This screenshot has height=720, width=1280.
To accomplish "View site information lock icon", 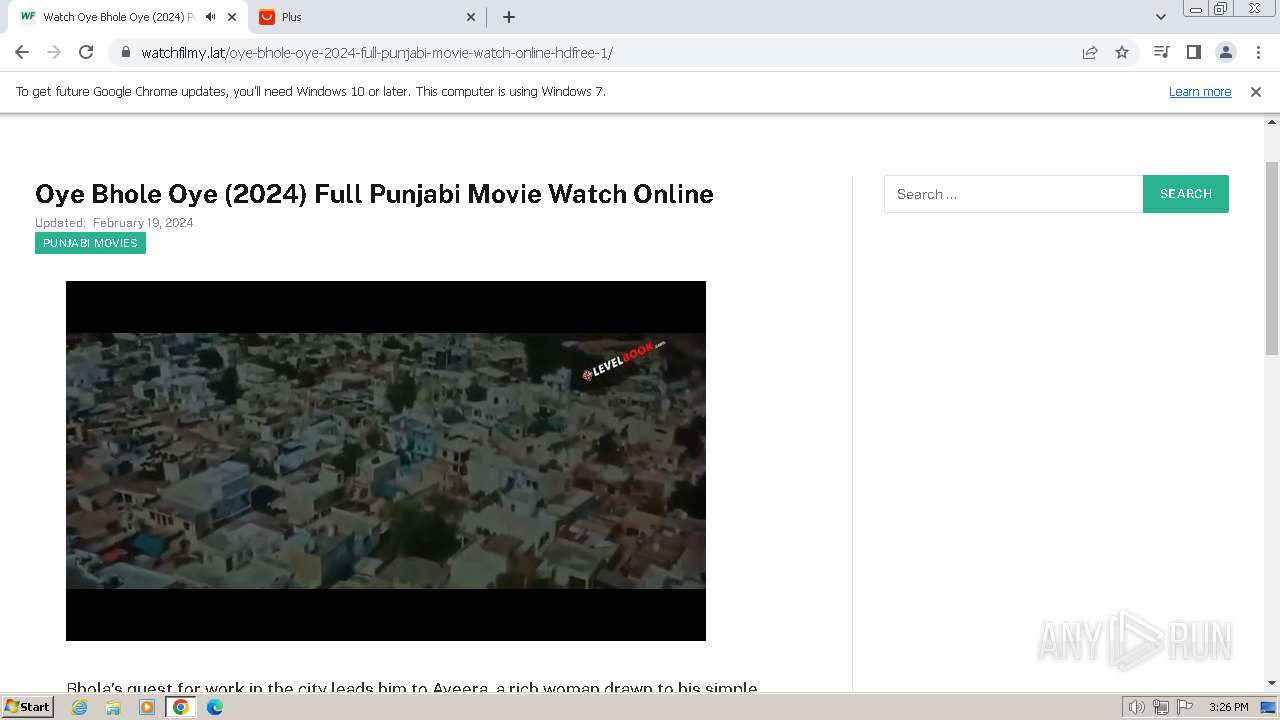I will [125, 52].
